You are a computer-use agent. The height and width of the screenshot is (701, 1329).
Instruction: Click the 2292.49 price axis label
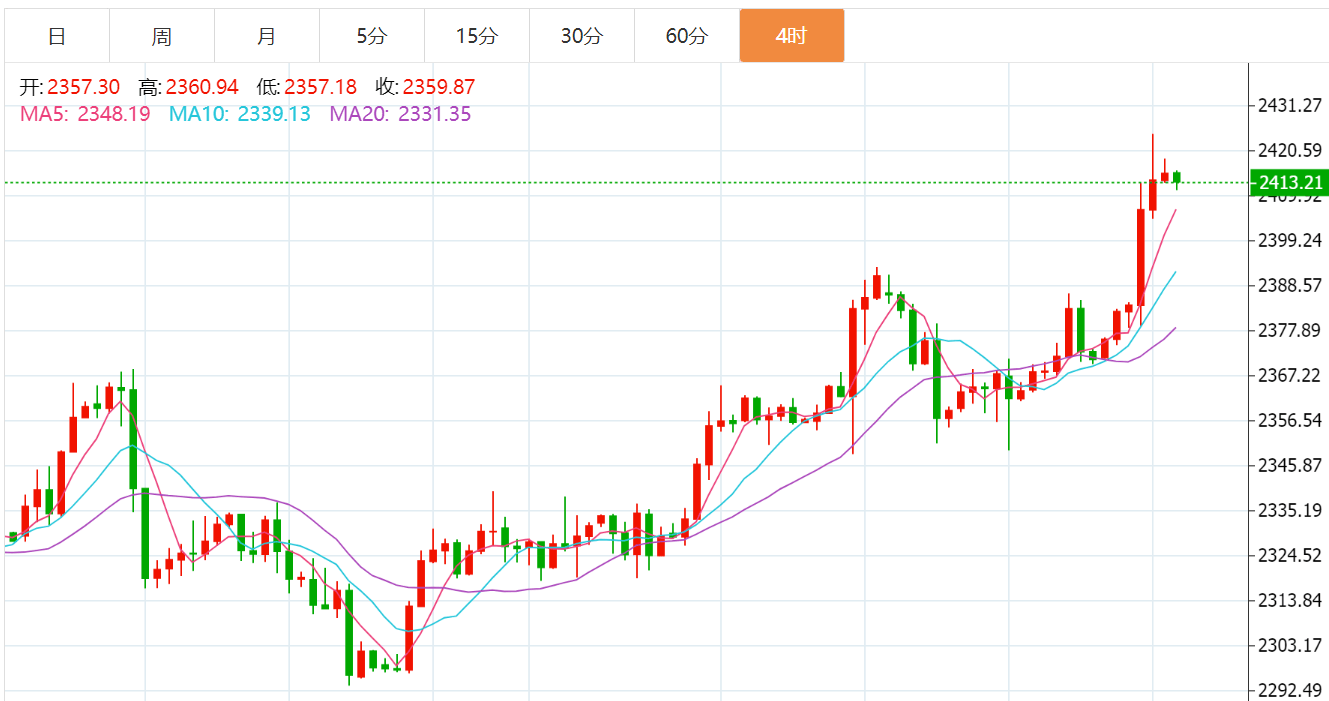[x=1290, y=690]
